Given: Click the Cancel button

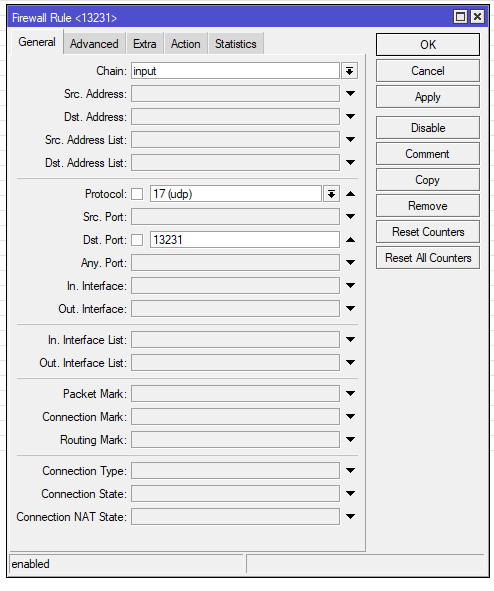Looking at the screenshot, I should click(428, 70).
